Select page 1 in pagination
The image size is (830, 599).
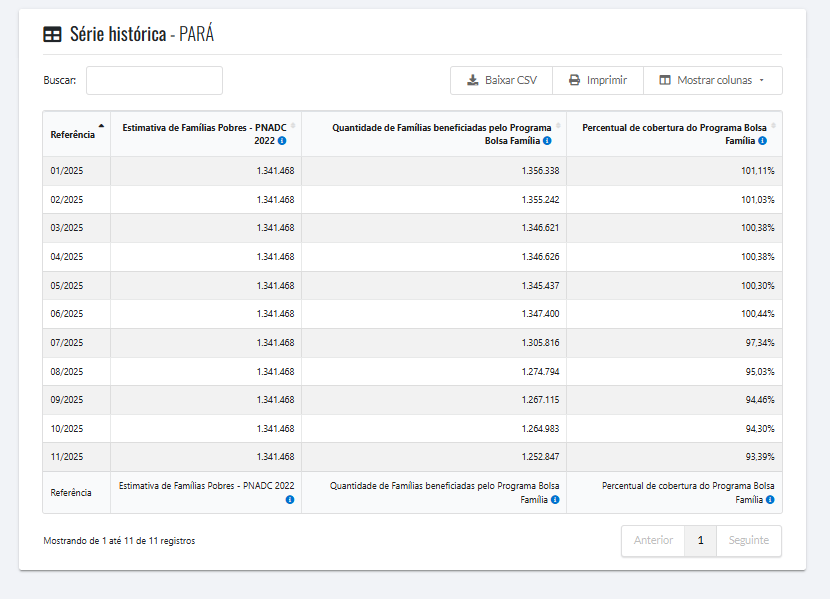(x=700, y=540)
